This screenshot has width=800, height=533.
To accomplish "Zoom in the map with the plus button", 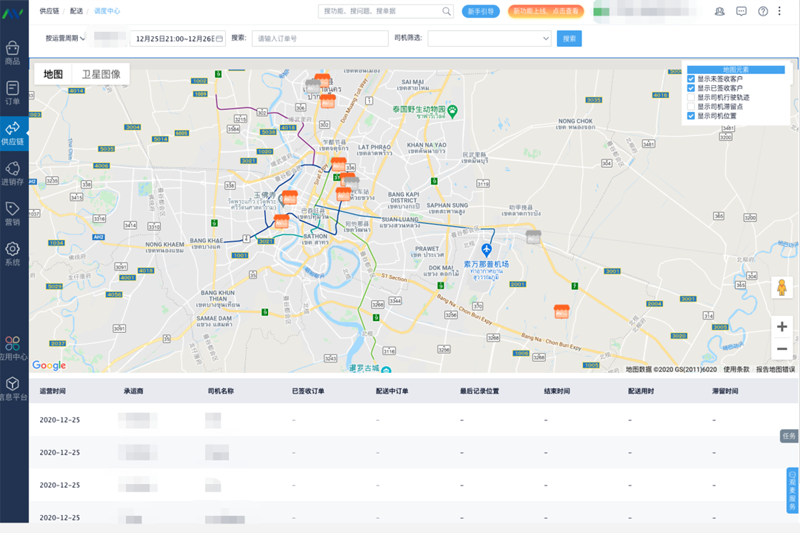I will point(782,326).
